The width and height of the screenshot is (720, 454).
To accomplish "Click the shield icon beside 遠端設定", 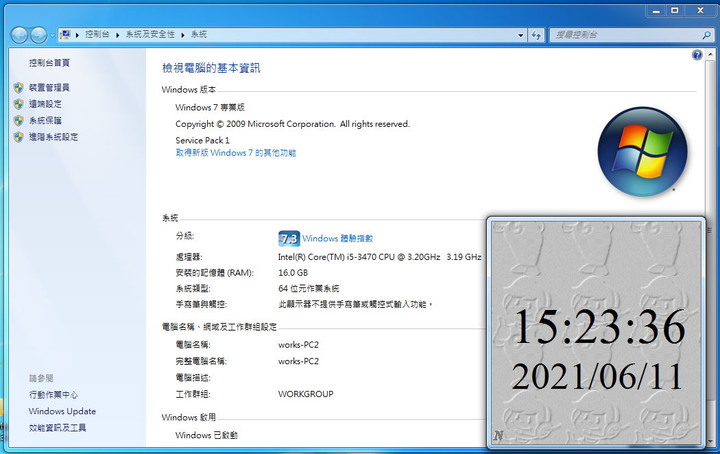I will [18, 104].
